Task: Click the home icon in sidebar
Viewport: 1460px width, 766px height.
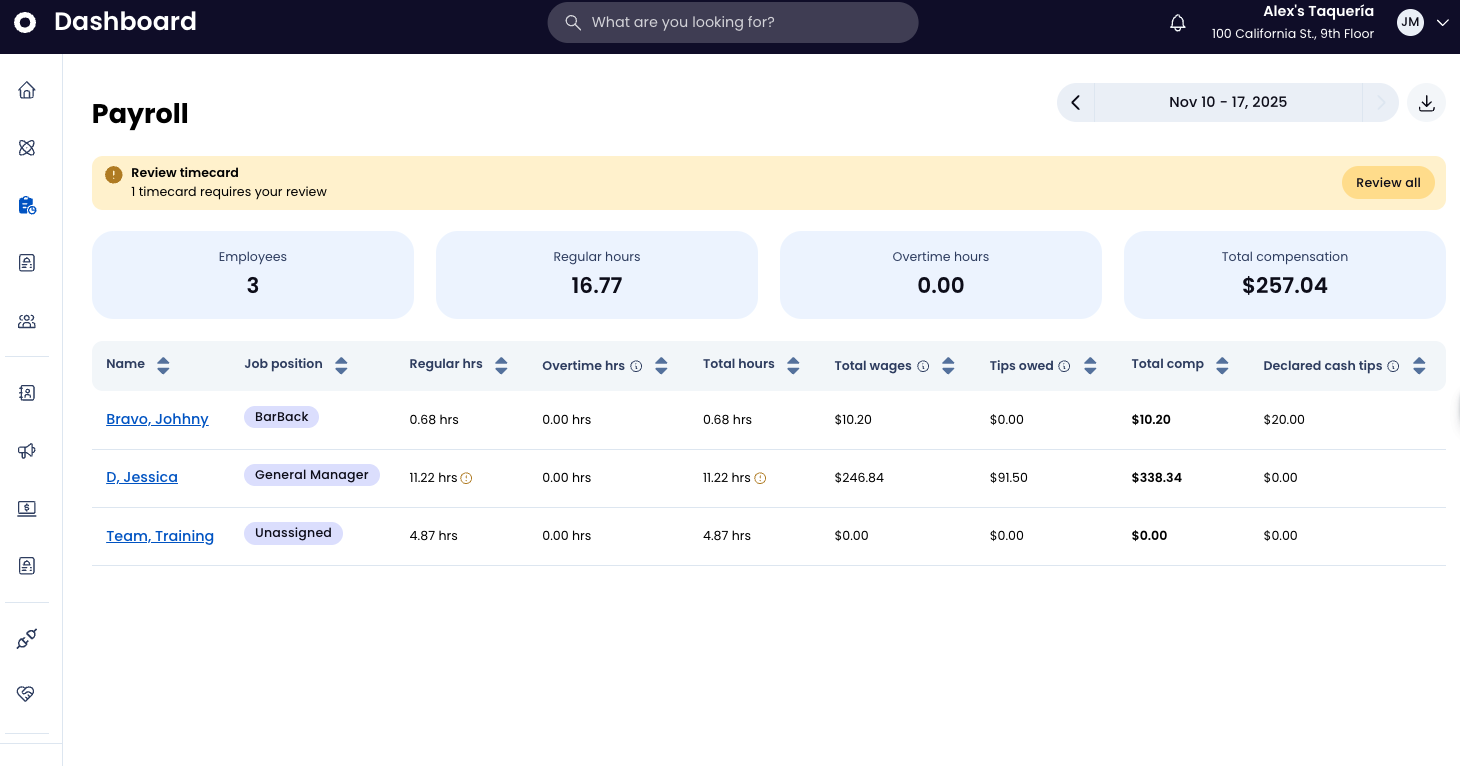Action: pyautogui.click(x=27, y=91)
